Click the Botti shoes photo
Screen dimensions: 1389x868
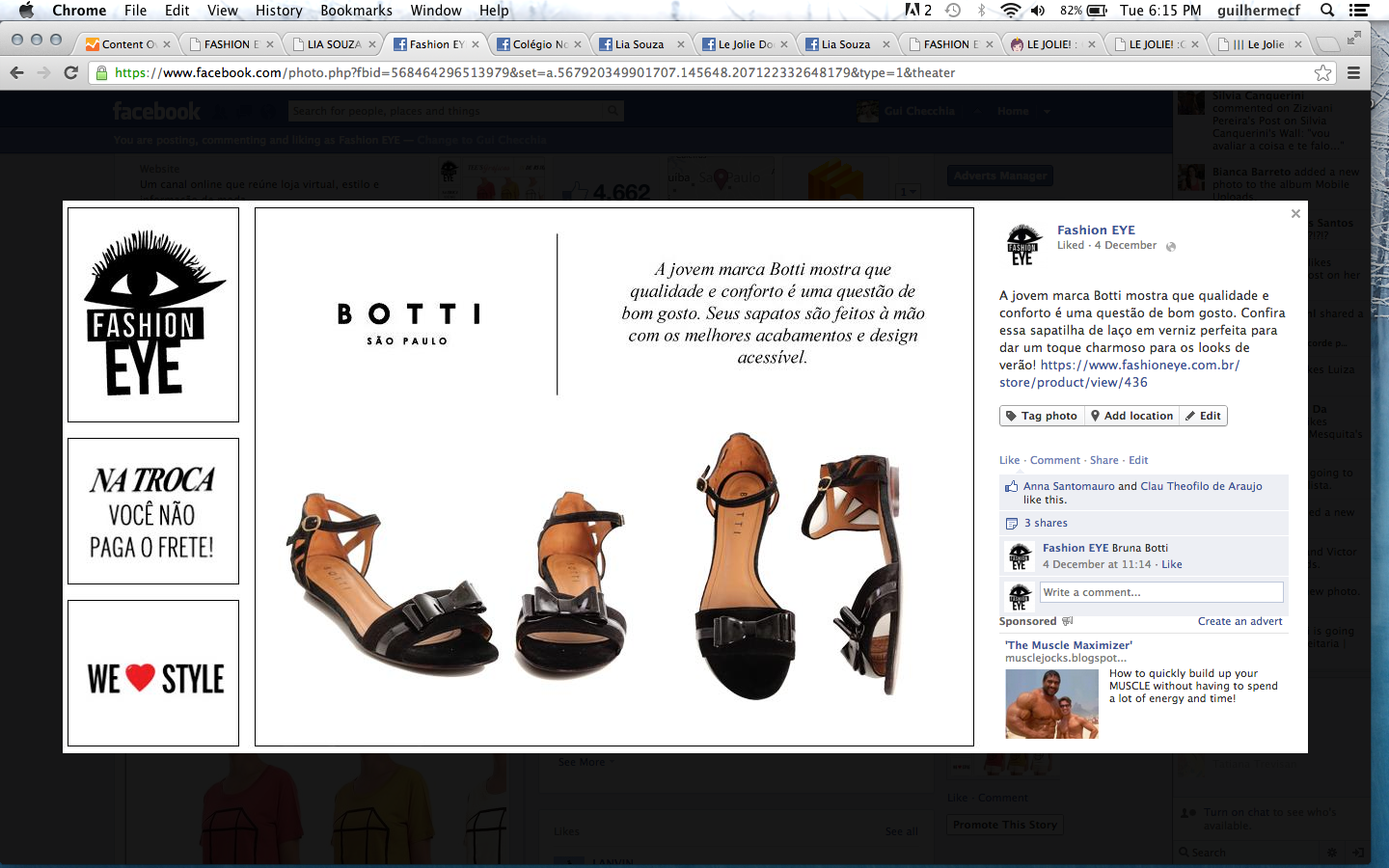[x=614, y=476]
